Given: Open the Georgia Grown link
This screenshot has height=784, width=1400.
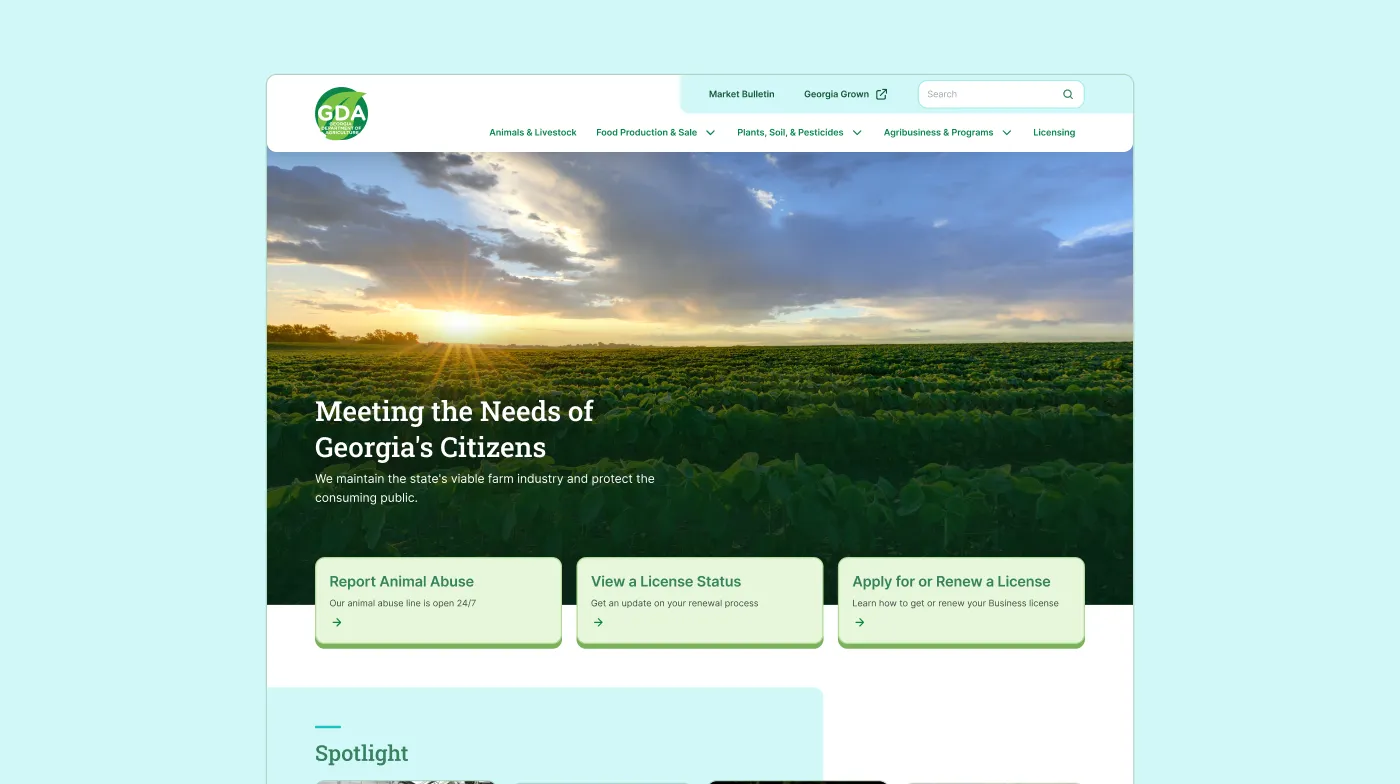Looking at the screenshot, I should click(836, 94).
